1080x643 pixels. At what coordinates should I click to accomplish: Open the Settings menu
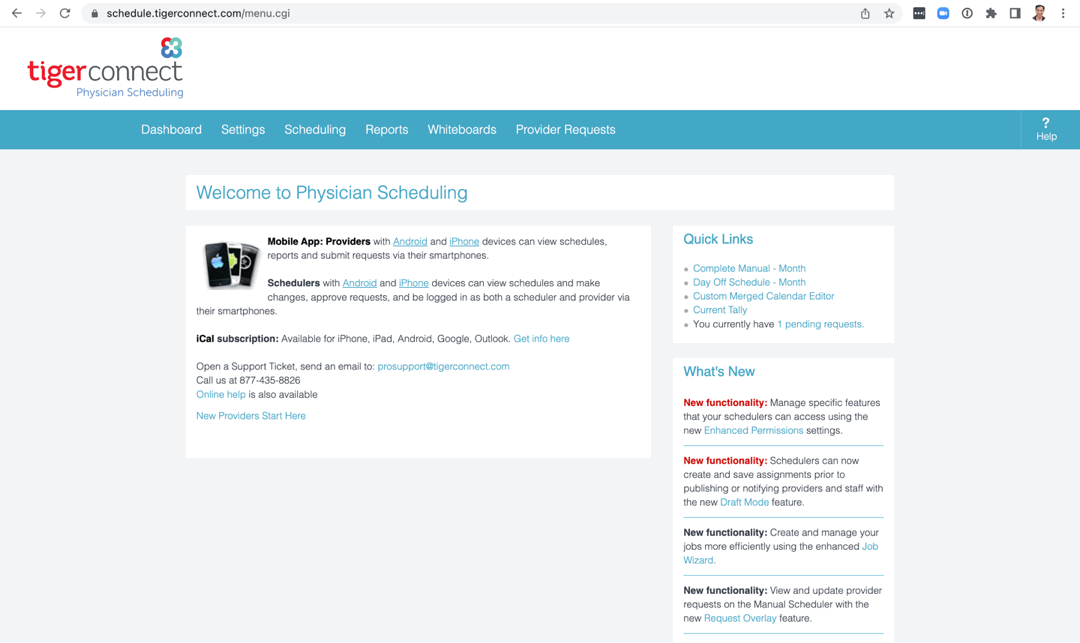point(243,129)
